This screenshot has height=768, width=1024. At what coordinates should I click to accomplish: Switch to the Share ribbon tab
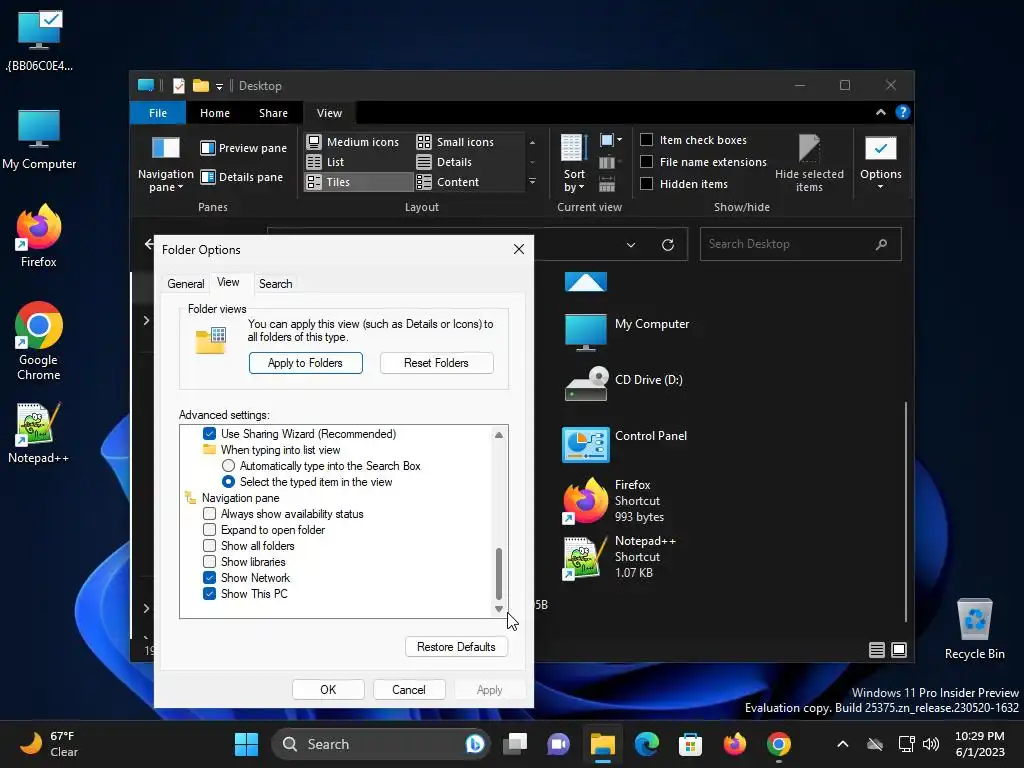pyautogui.click(x=273, y=113)
